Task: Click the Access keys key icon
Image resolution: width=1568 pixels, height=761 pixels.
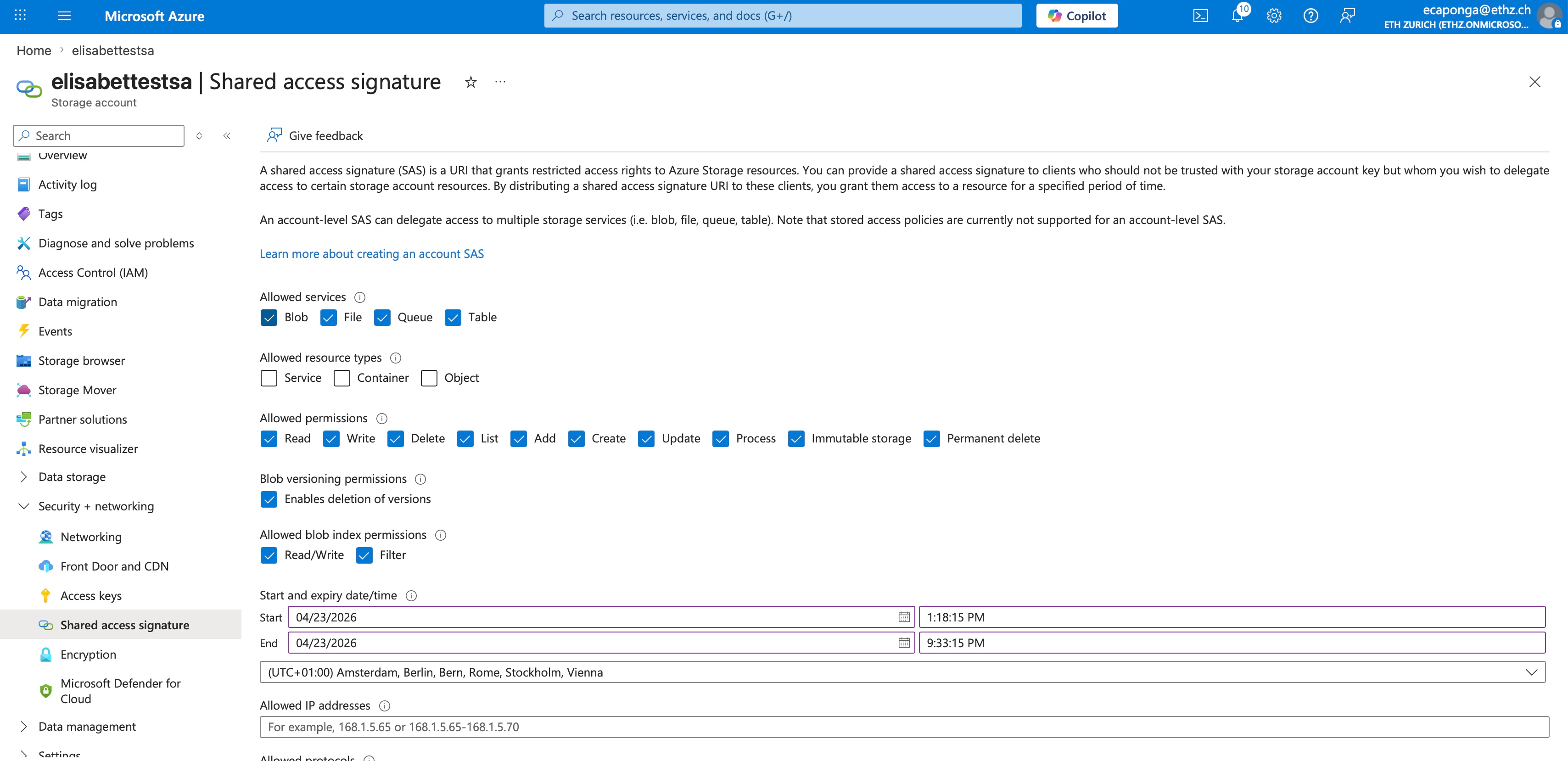Action: click(x=45, y=595)
